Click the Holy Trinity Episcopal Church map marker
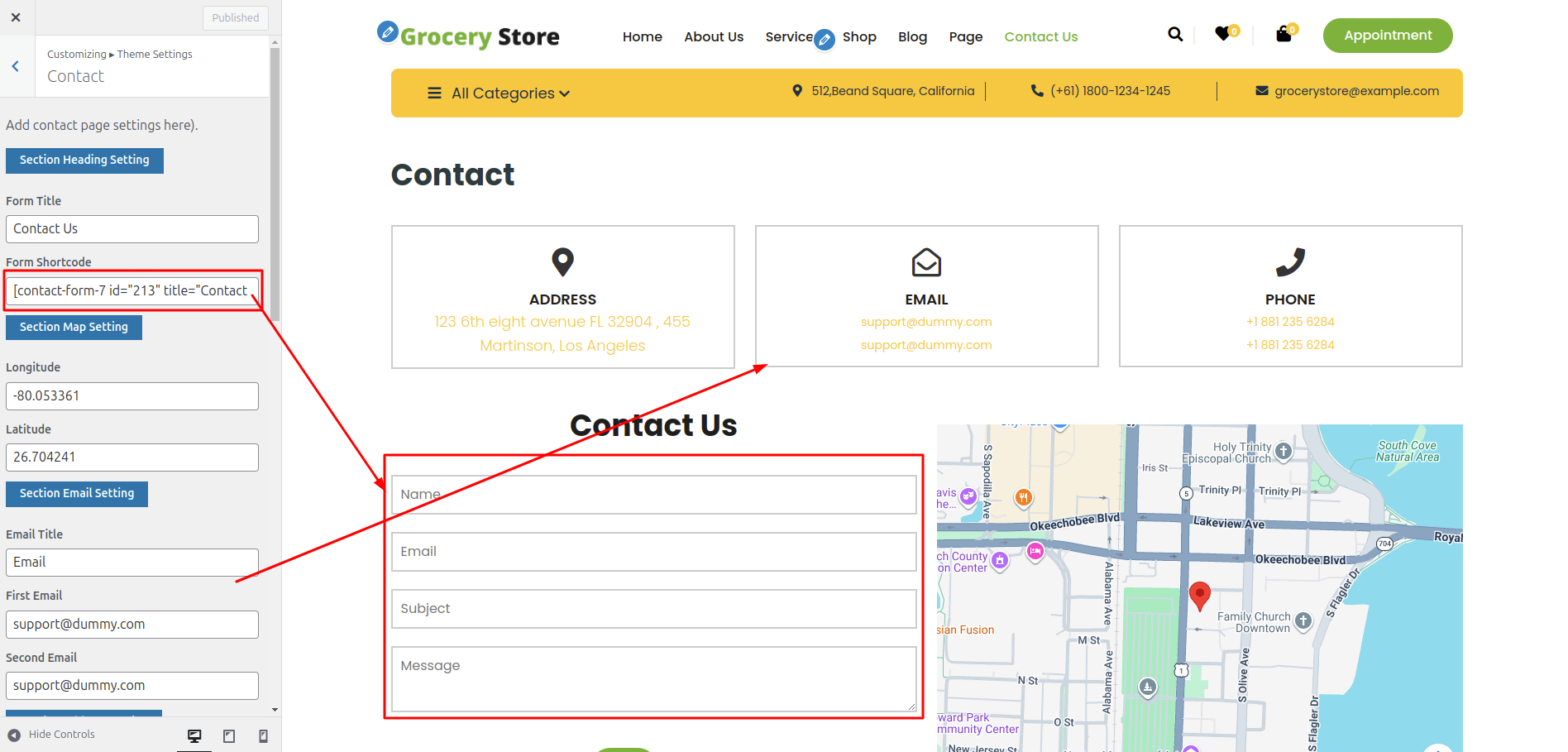The image size is (1568, 752). click(x=1284, y=451)
